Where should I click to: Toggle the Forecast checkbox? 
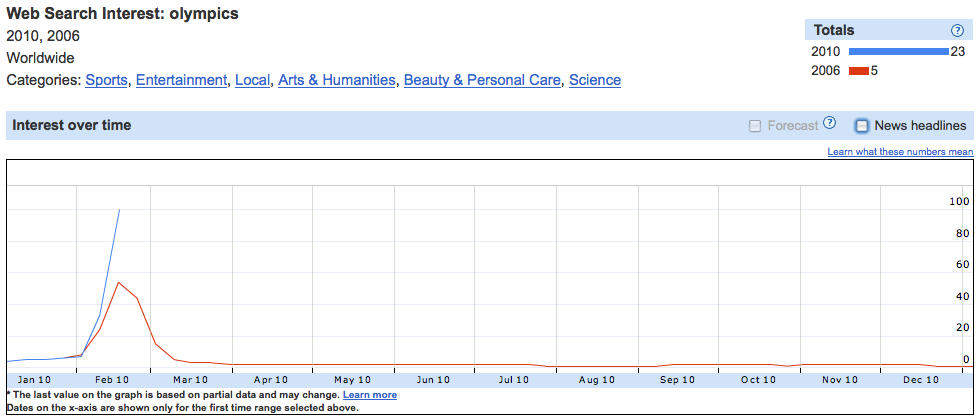755,126
